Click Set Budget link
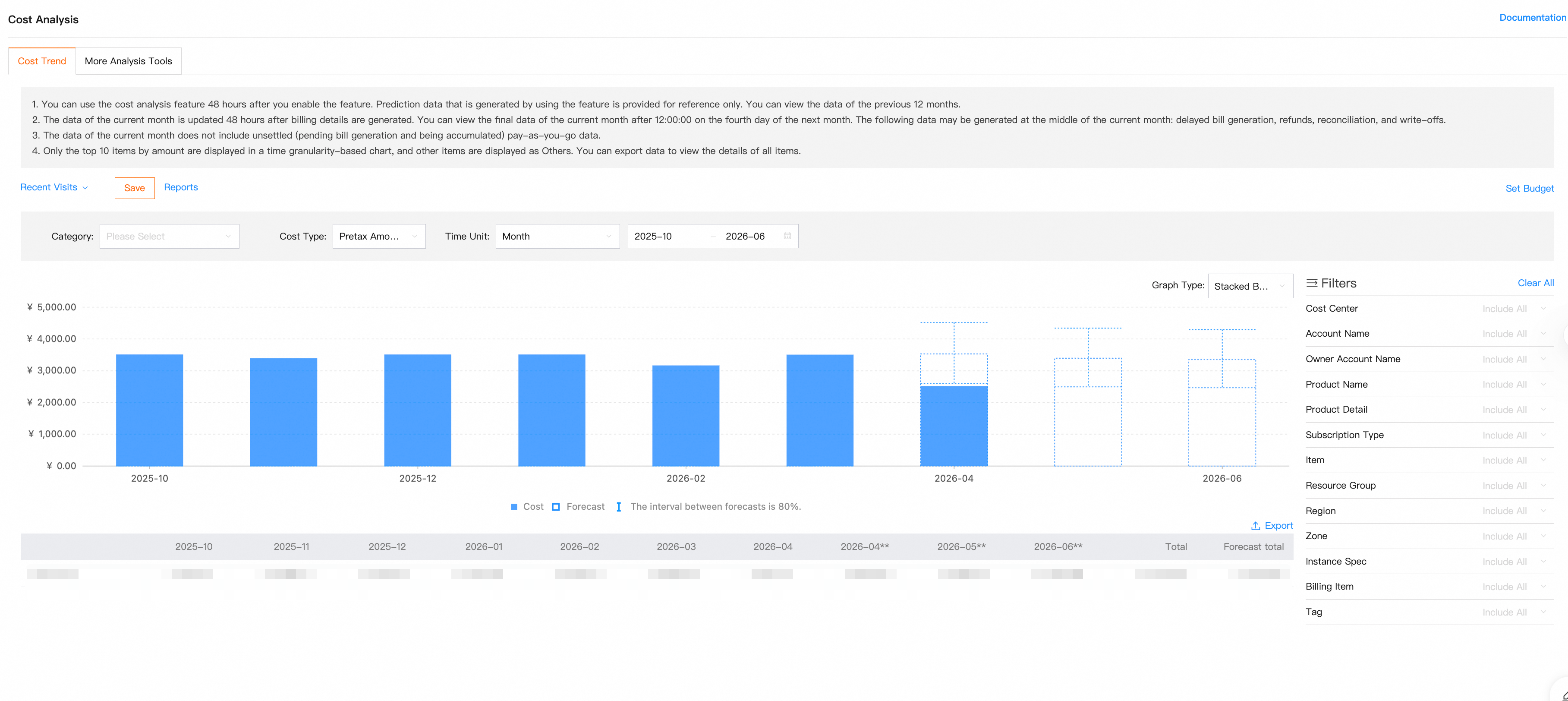Image resolution: width=1568 pixels, height=701 pixels. [1530, 189]
